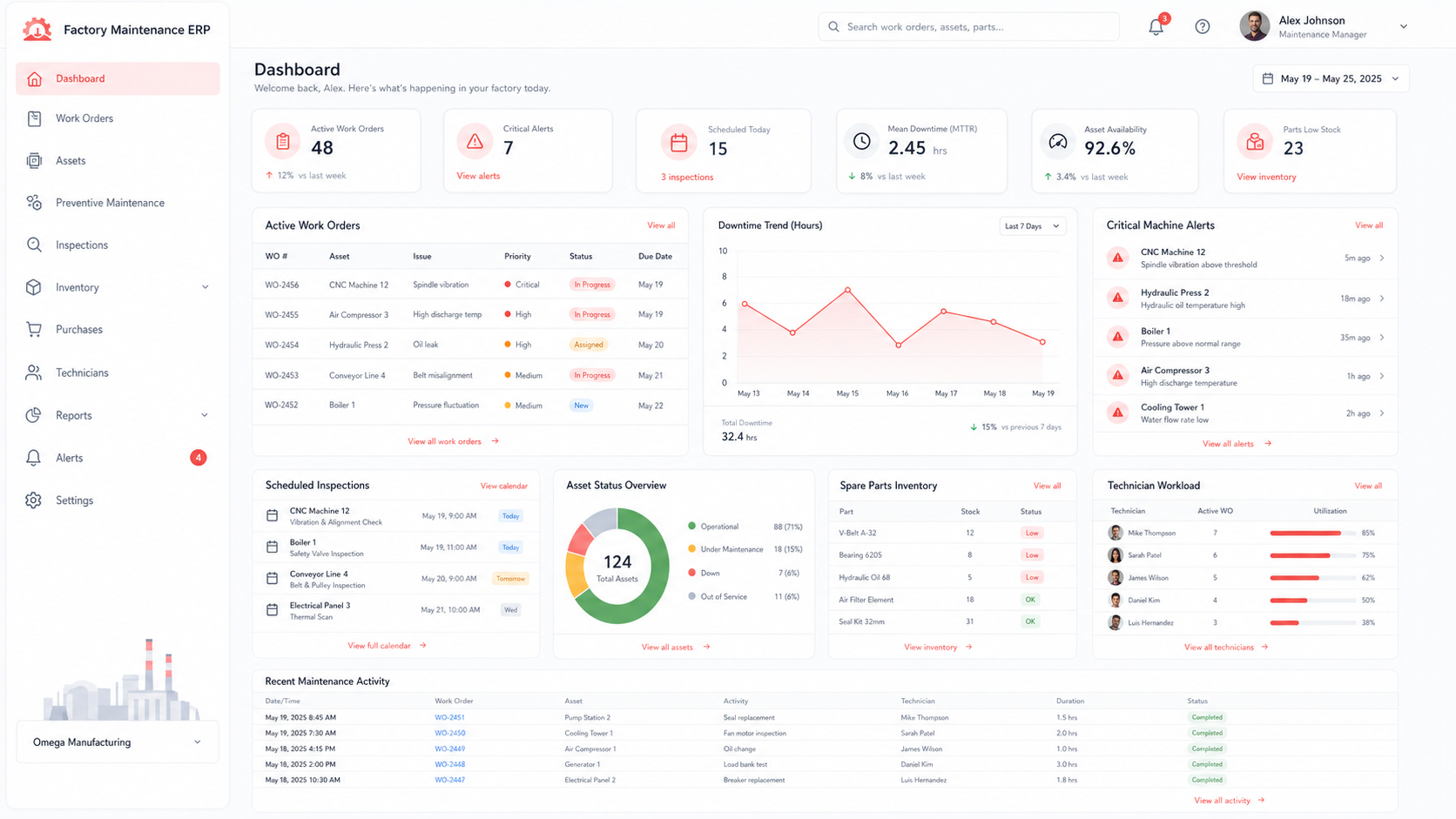Expand the Reports sidebar submenu
This screenshot has width=1456, height=819.
(205, 415)
